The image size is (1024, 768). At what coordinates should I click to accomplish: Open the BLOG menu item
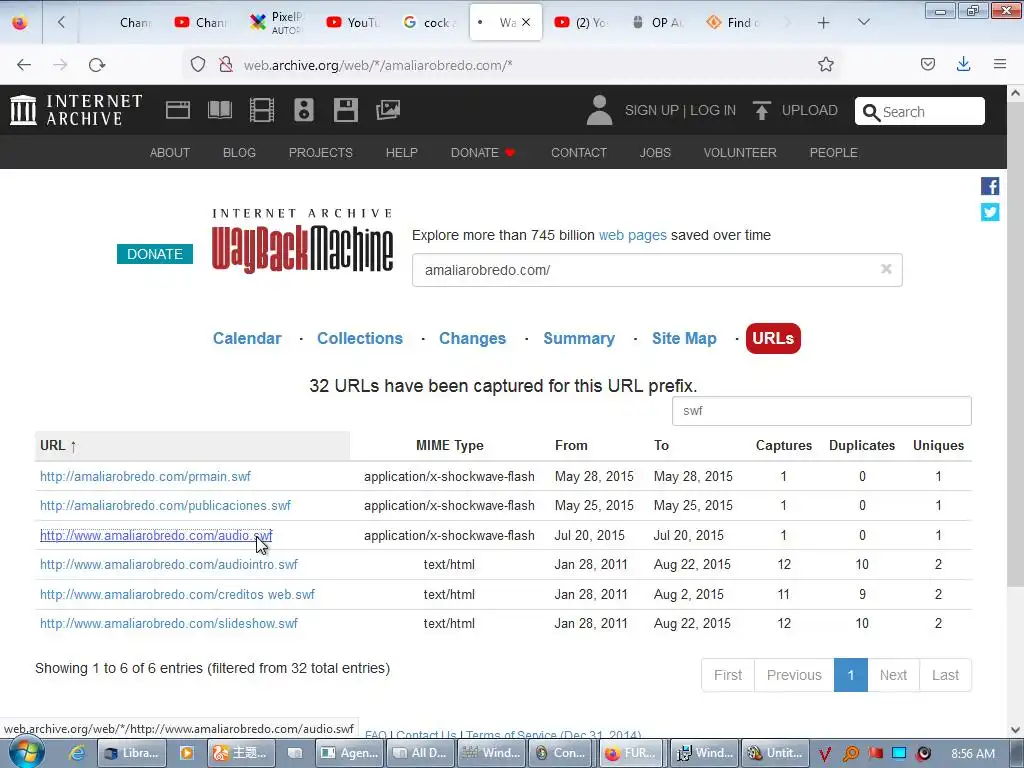click(x=239, y=152)
